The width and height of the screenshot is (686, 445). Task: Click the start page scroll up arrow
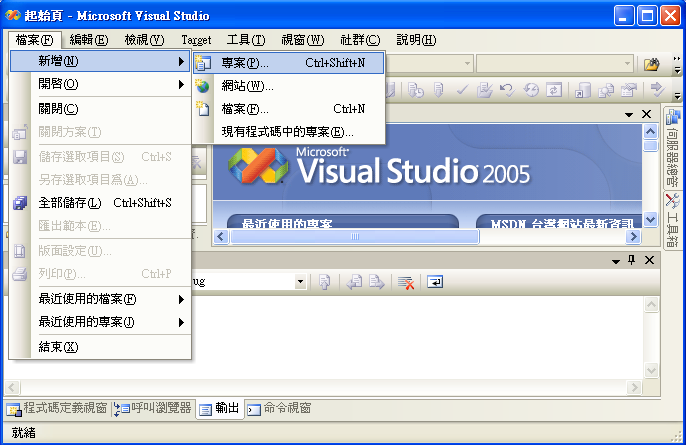651,131
